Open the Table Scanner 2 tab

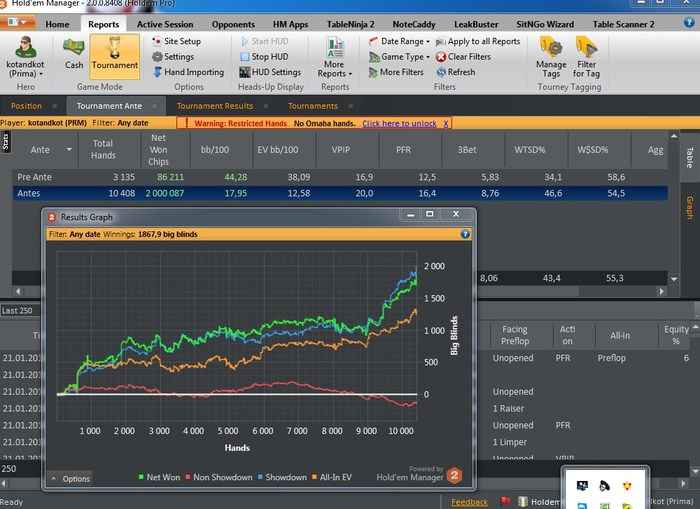pos(623,25)
